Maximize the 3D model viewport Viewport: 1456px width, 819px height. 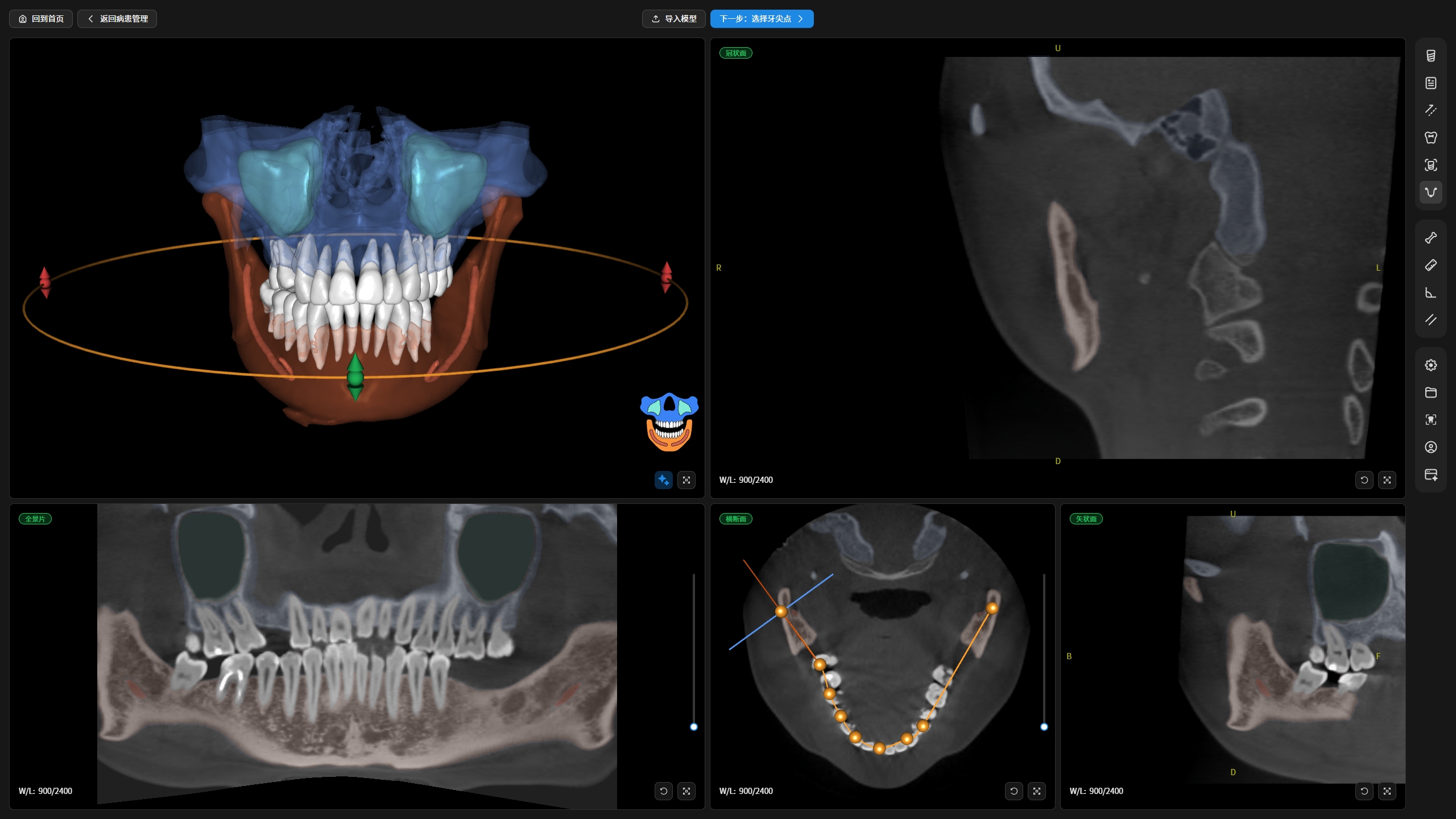coord(686,480)
